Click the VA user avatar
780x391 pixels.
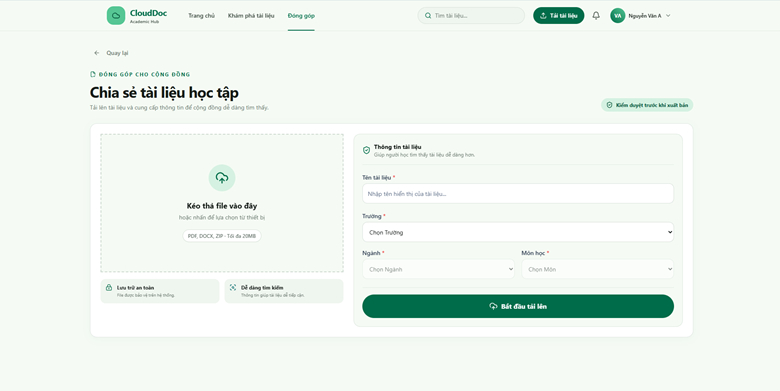pos(617,15)
